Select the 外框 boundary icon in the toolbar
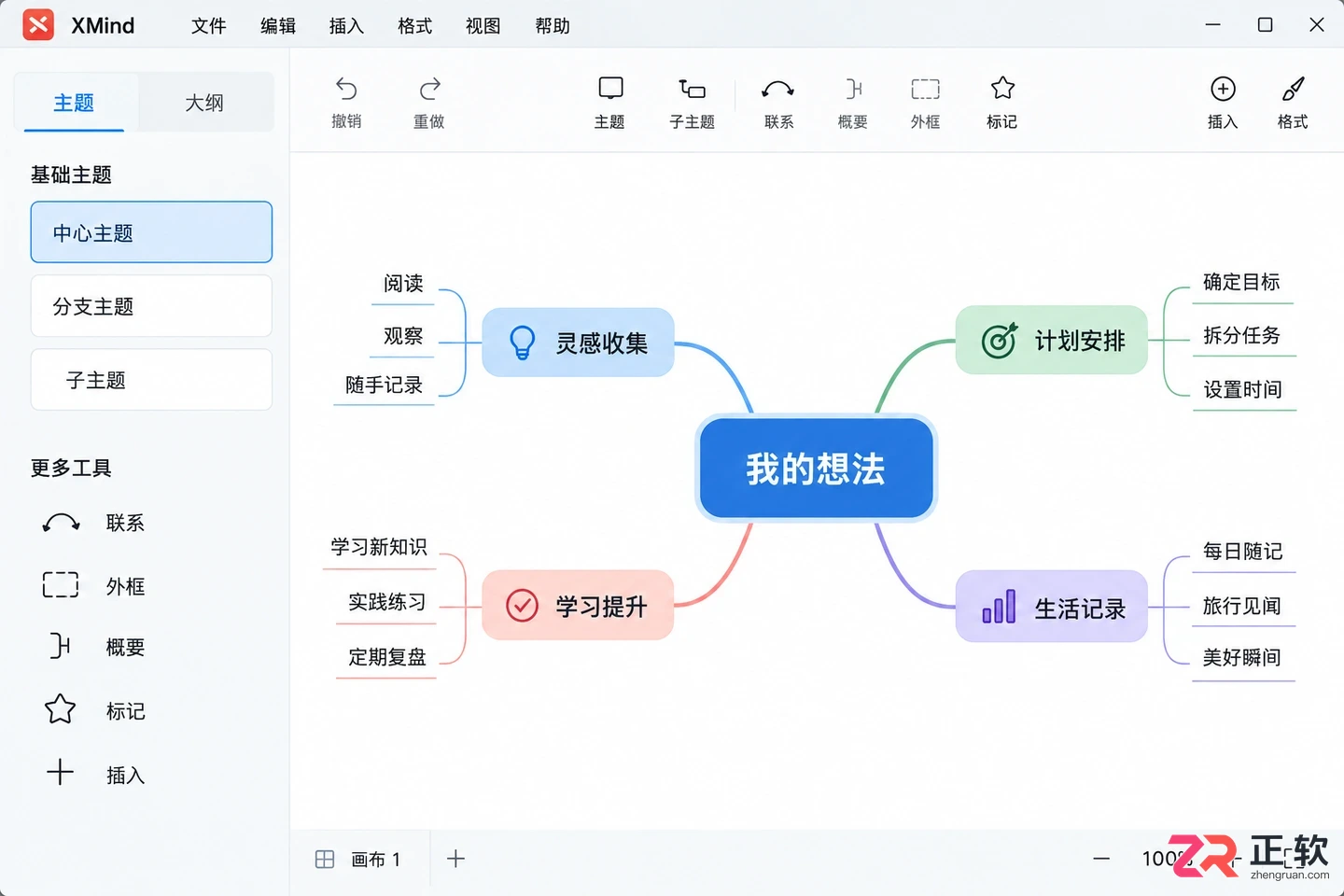 coord(925,89)
